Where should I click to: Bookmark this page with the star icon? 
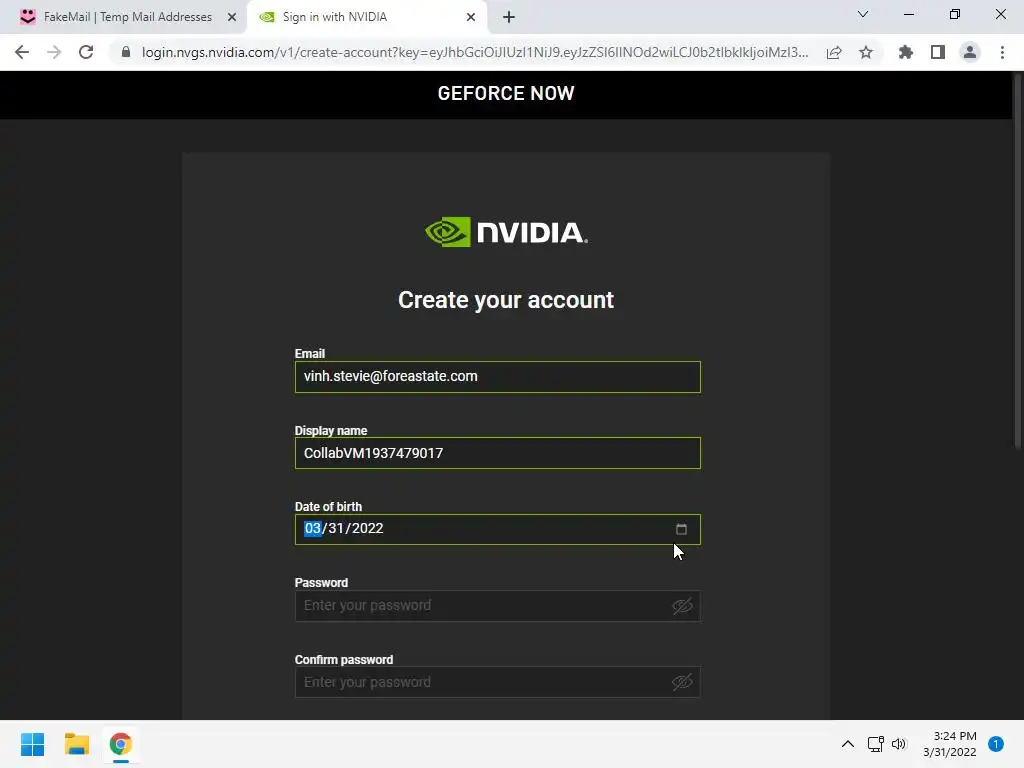pyautogui.click(x=866, y=52)
